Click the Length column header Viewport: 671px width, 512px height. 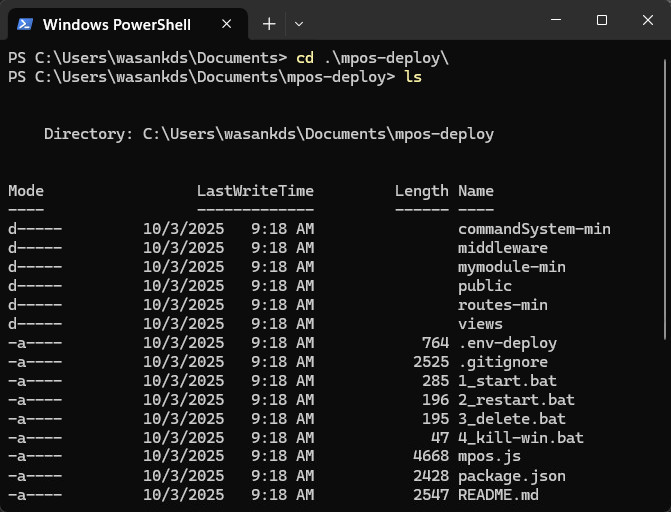coord(421,191)
